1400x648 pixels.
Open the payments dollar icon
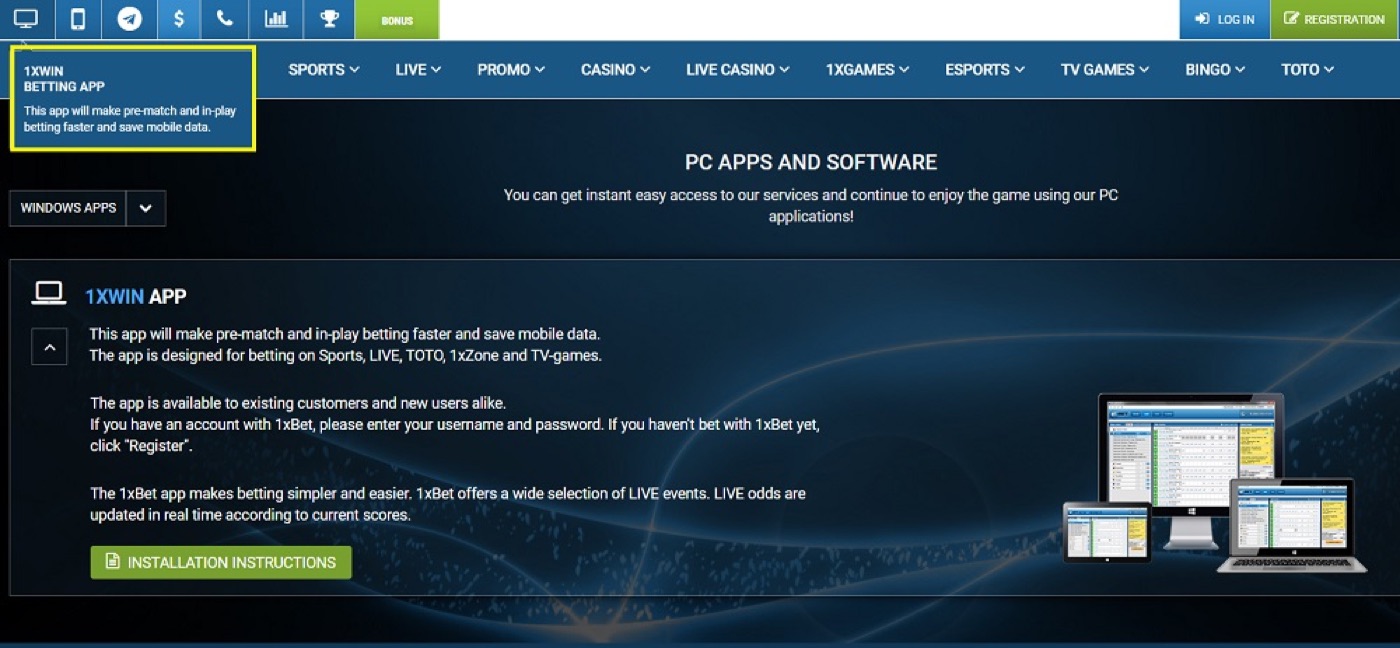[x=178, y=19]
